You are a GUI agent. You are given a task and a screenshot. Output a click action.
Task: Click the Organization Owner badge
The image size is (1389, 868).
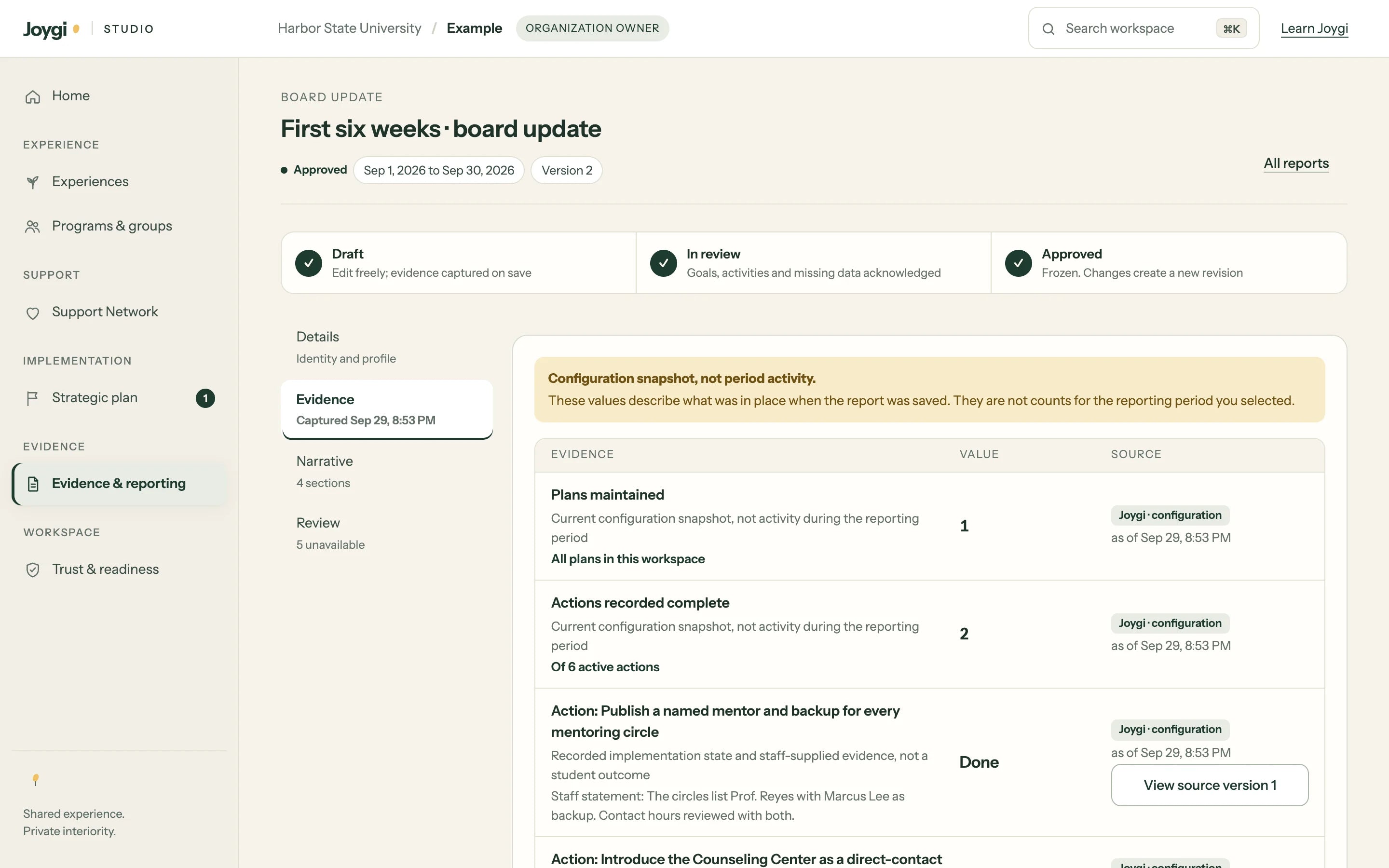coord(592,28)
